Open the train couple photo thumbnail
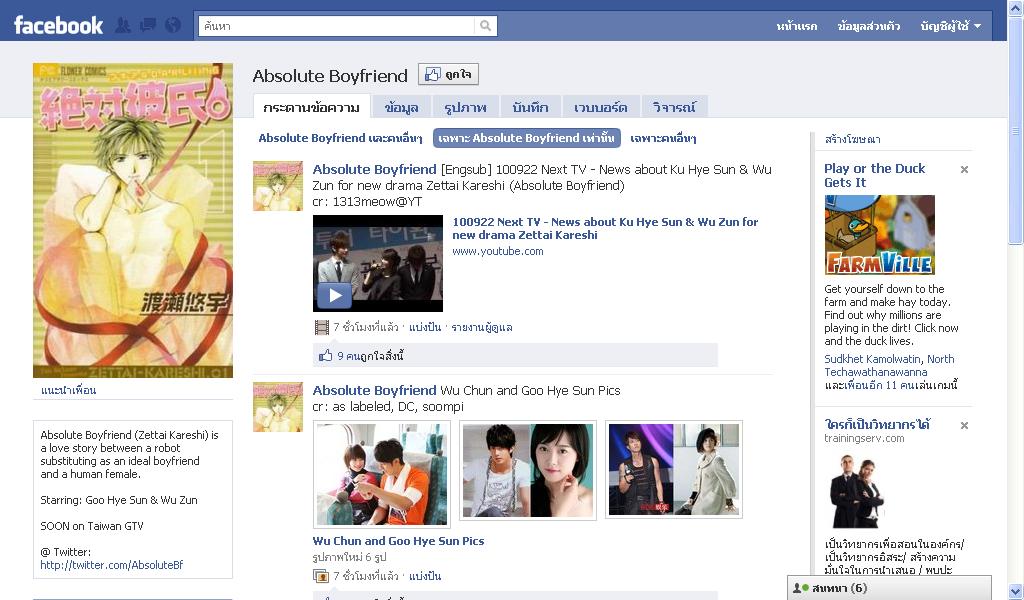Viewport: 1024px width, 600px height. point(382,474)
